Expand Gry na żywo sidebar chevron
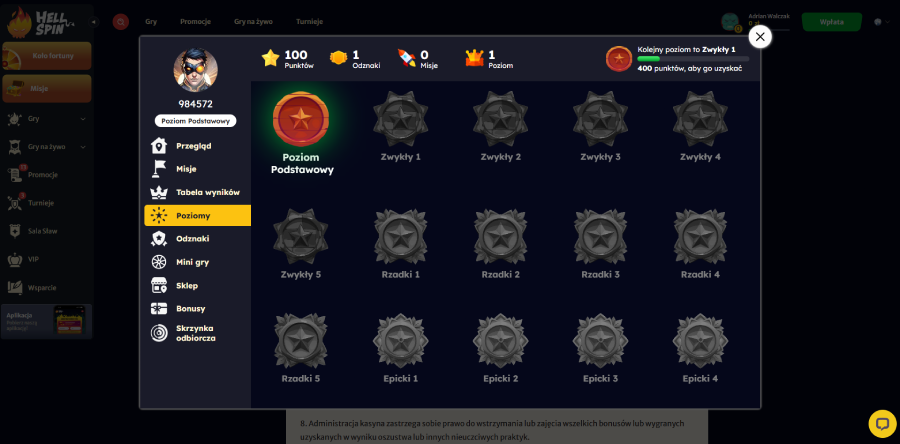Image resolution: width=900 pixels, height=444 pixels. (83, 147)
